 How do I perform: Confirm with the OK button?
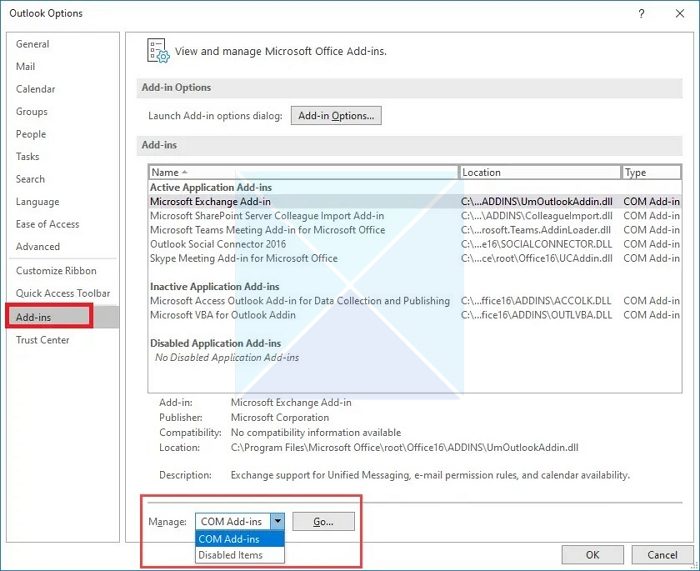(x=592, y=554)
